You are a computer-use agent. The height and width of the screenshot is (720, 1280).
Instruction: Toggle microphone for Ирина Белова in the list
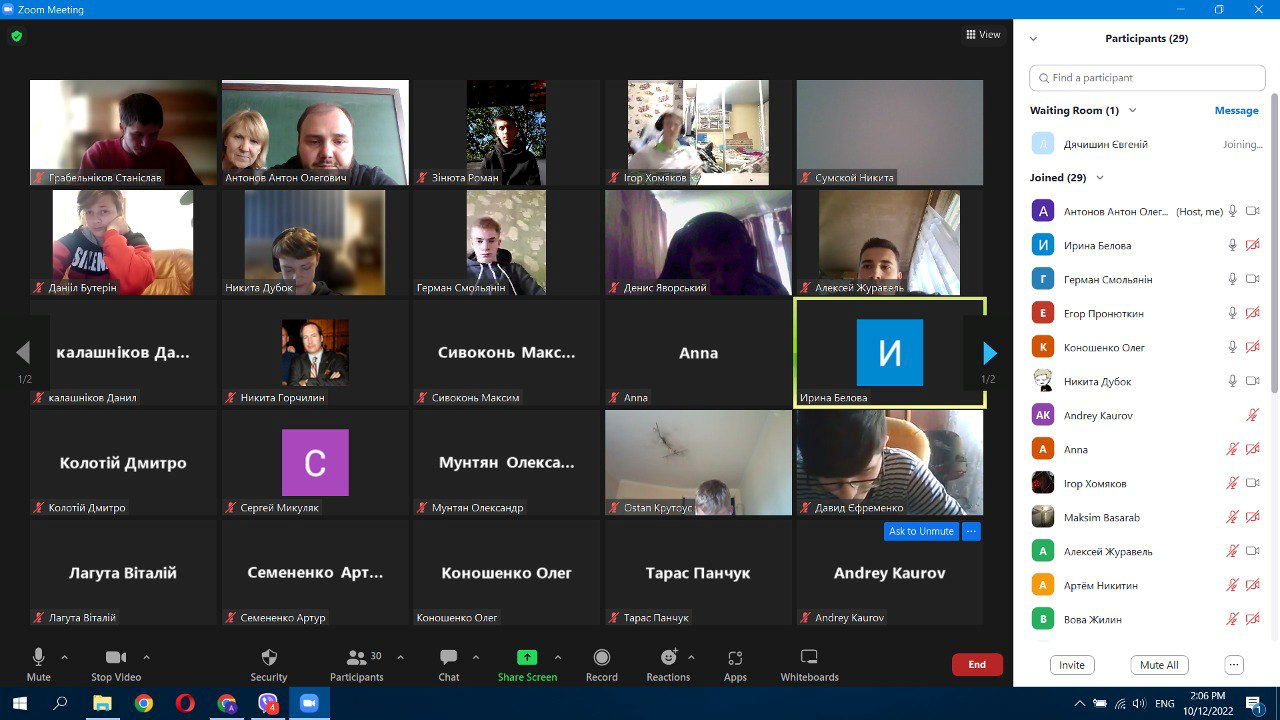1233,245
